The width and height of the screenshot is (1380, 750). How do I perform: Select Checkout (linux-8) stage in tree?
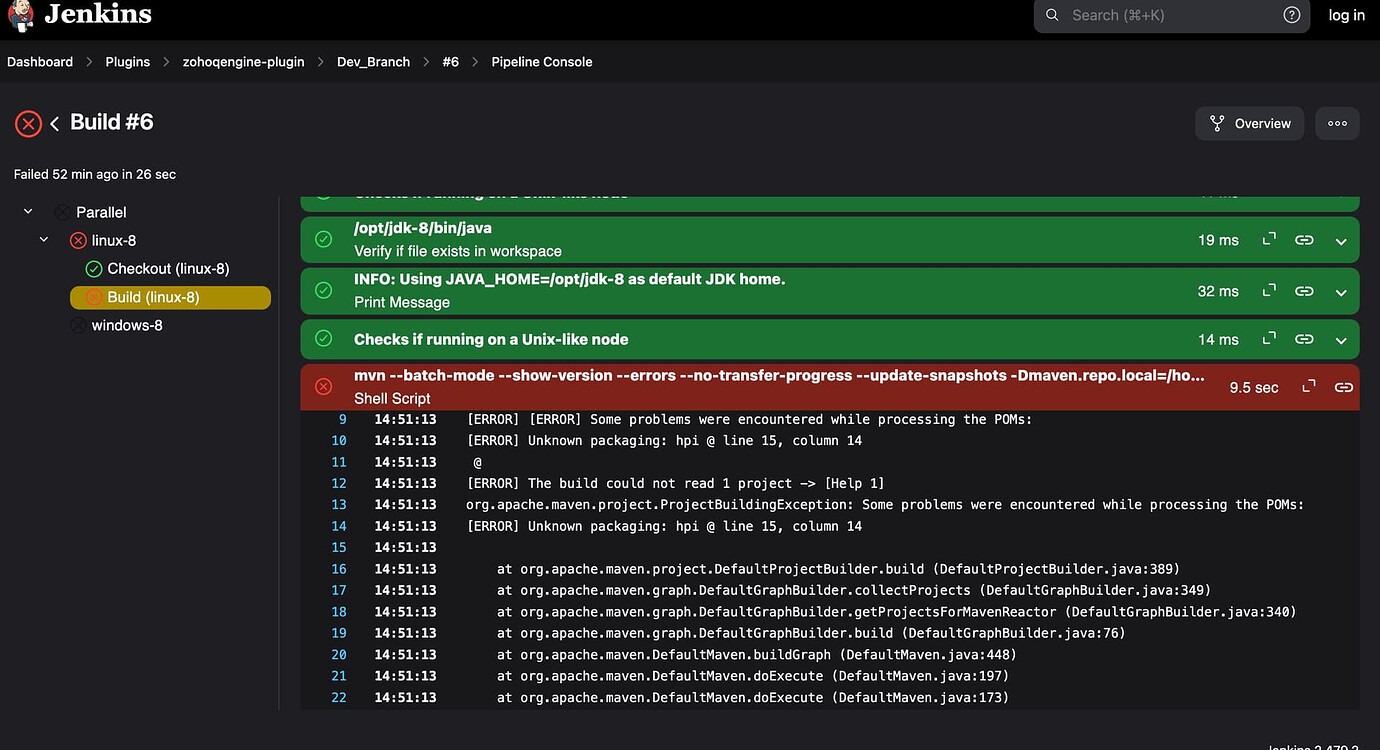(168, 269)
